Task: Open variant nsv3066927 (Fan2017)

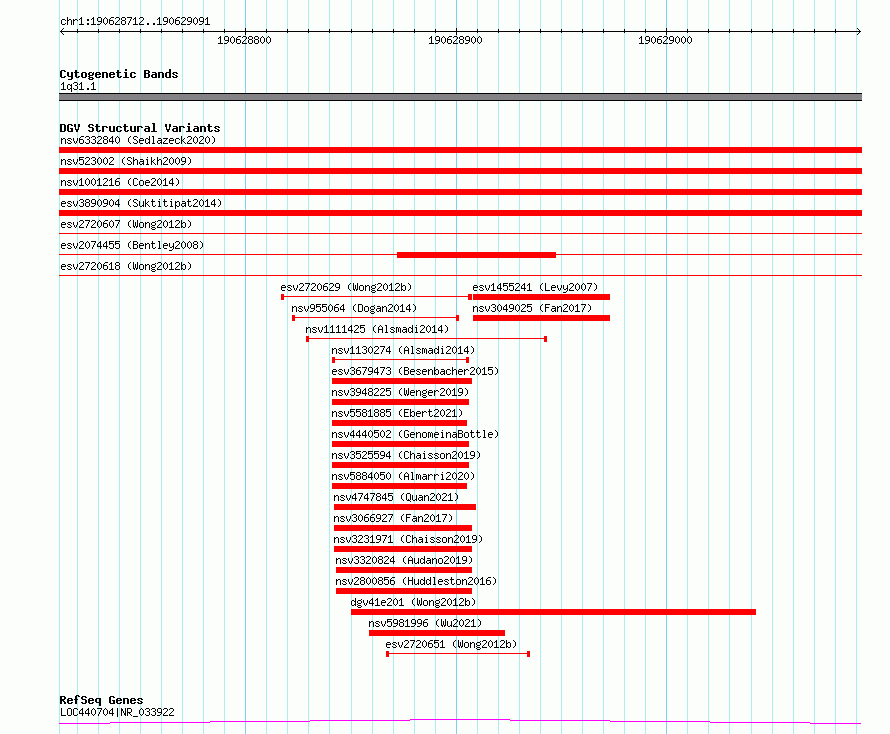Action: pos(393,518)
